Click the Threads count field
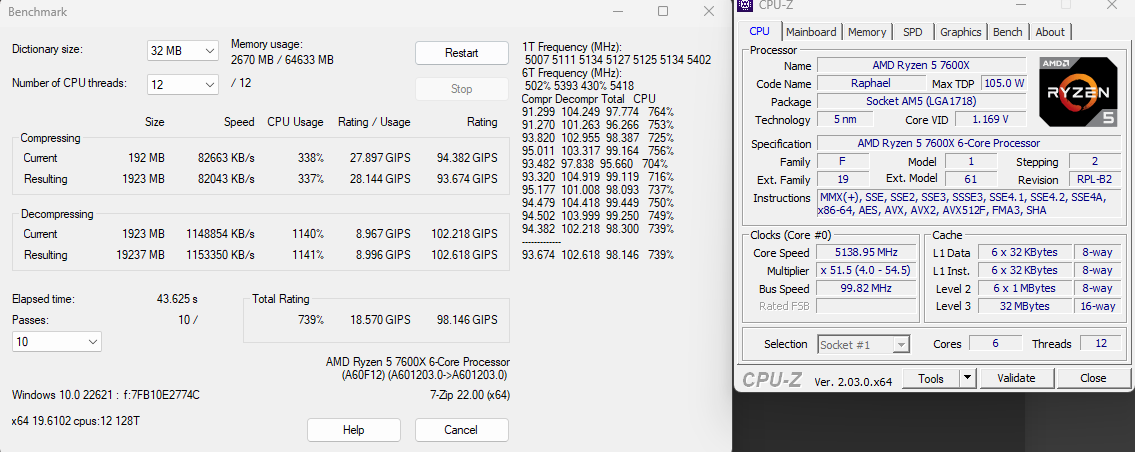Viewport: 1135px width, 452px height. [x=1100, y=344]
